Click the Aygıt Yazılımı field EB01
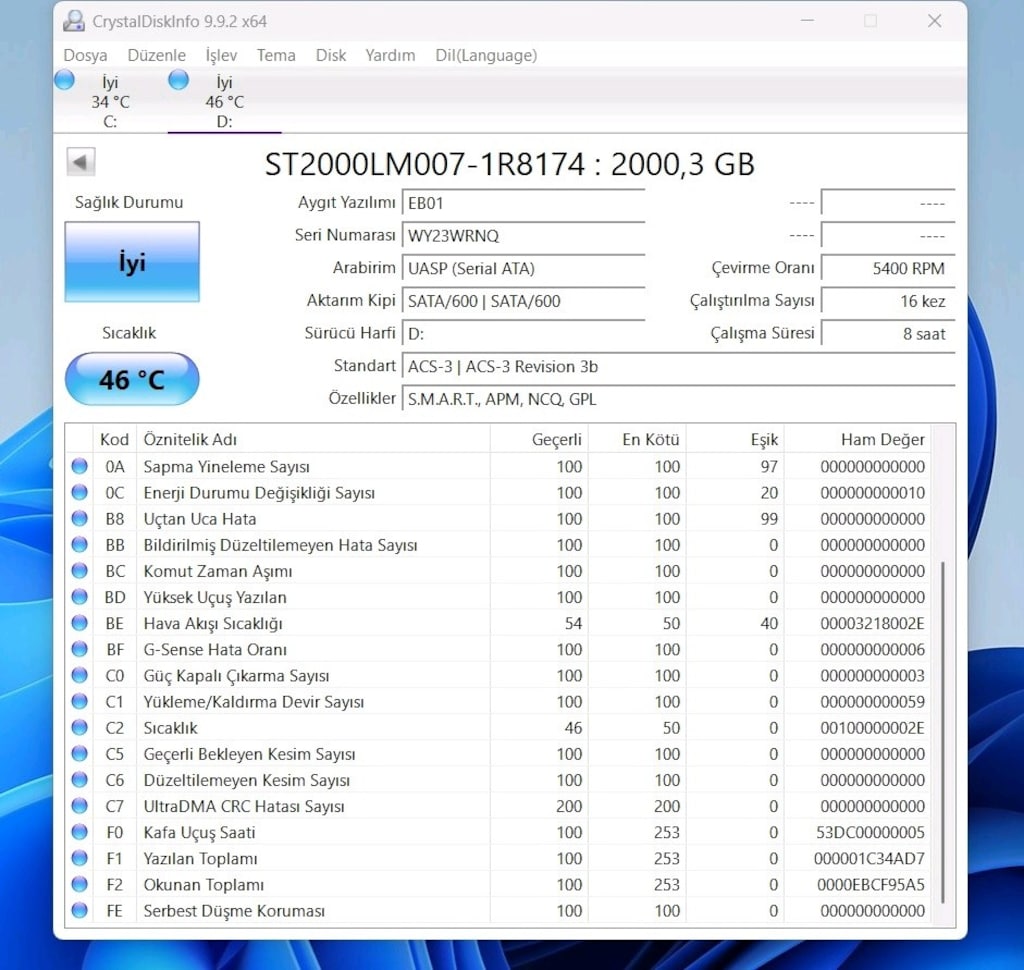This screenshot has height=970, width=1024. pos(523,203)
